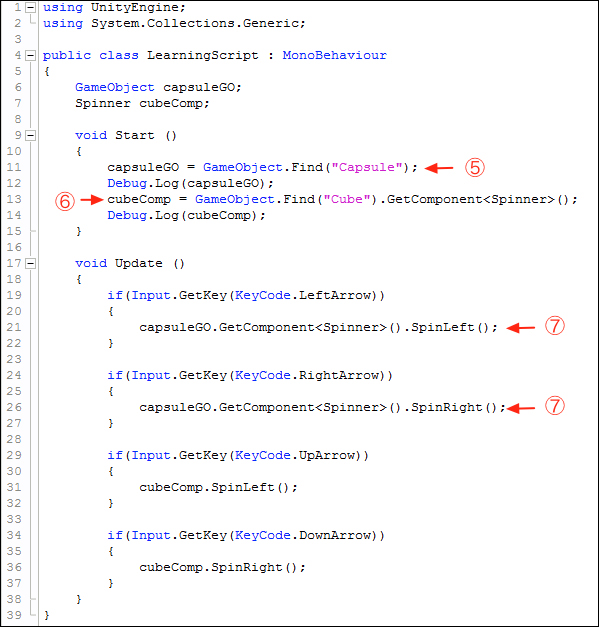Collapse the Start method fold marker
This screenshot has height=627, width=599.
(x=31, y=136)
